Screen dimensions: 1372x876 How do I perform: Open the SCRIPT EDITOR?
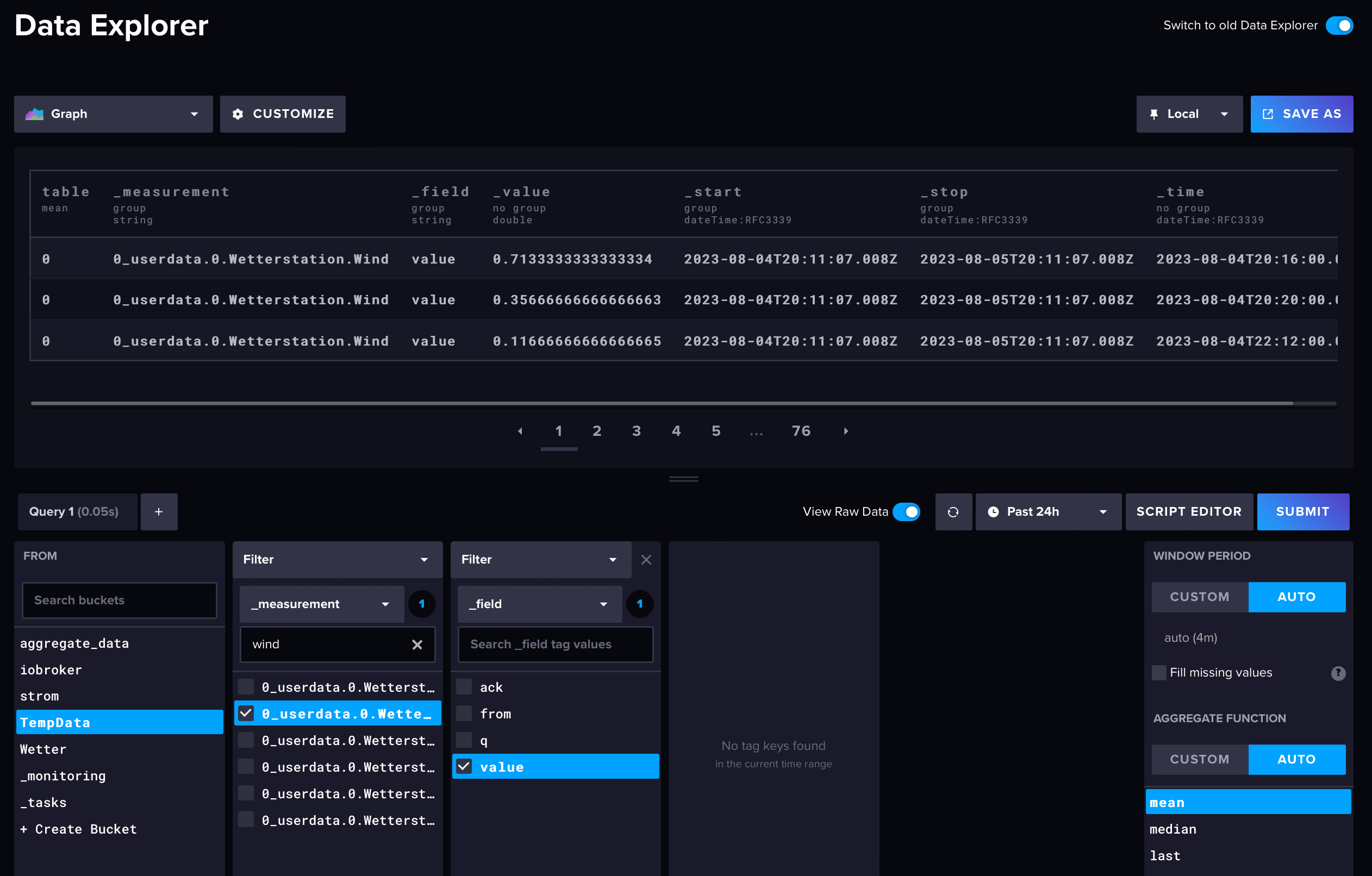point(1189,511)
